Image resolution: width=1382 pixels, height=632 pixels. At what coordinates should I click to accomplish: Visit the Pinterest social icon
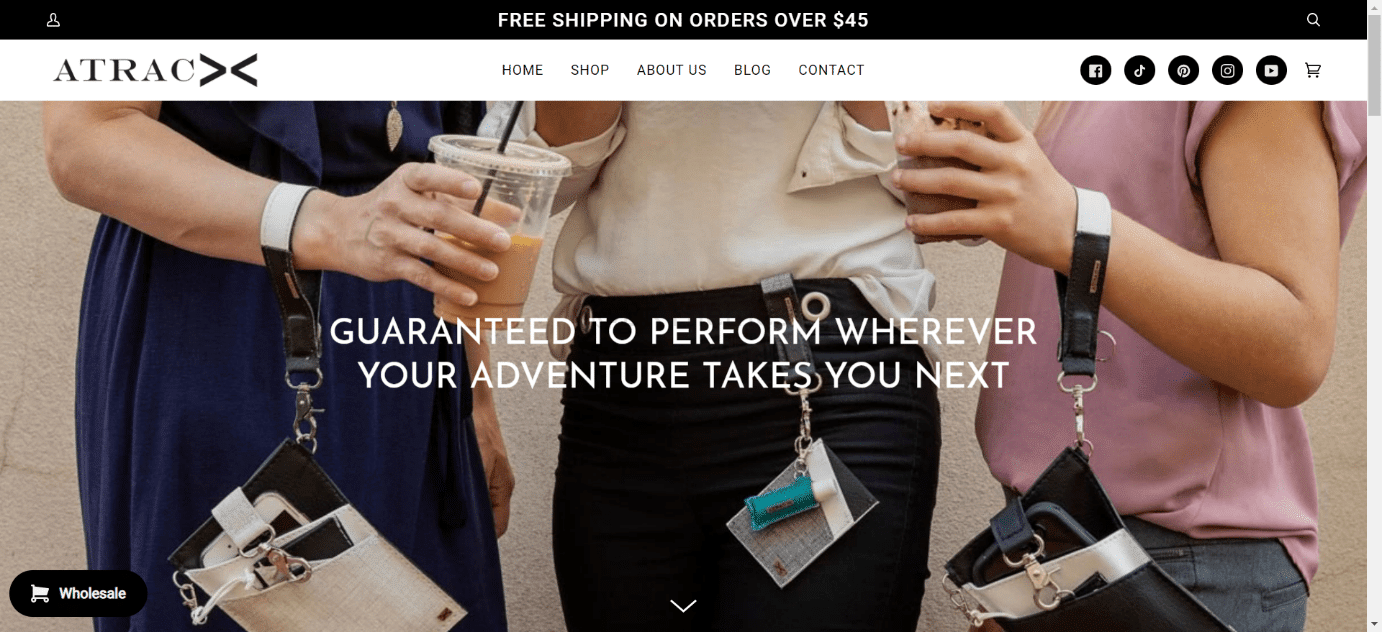coord(1184,70)
